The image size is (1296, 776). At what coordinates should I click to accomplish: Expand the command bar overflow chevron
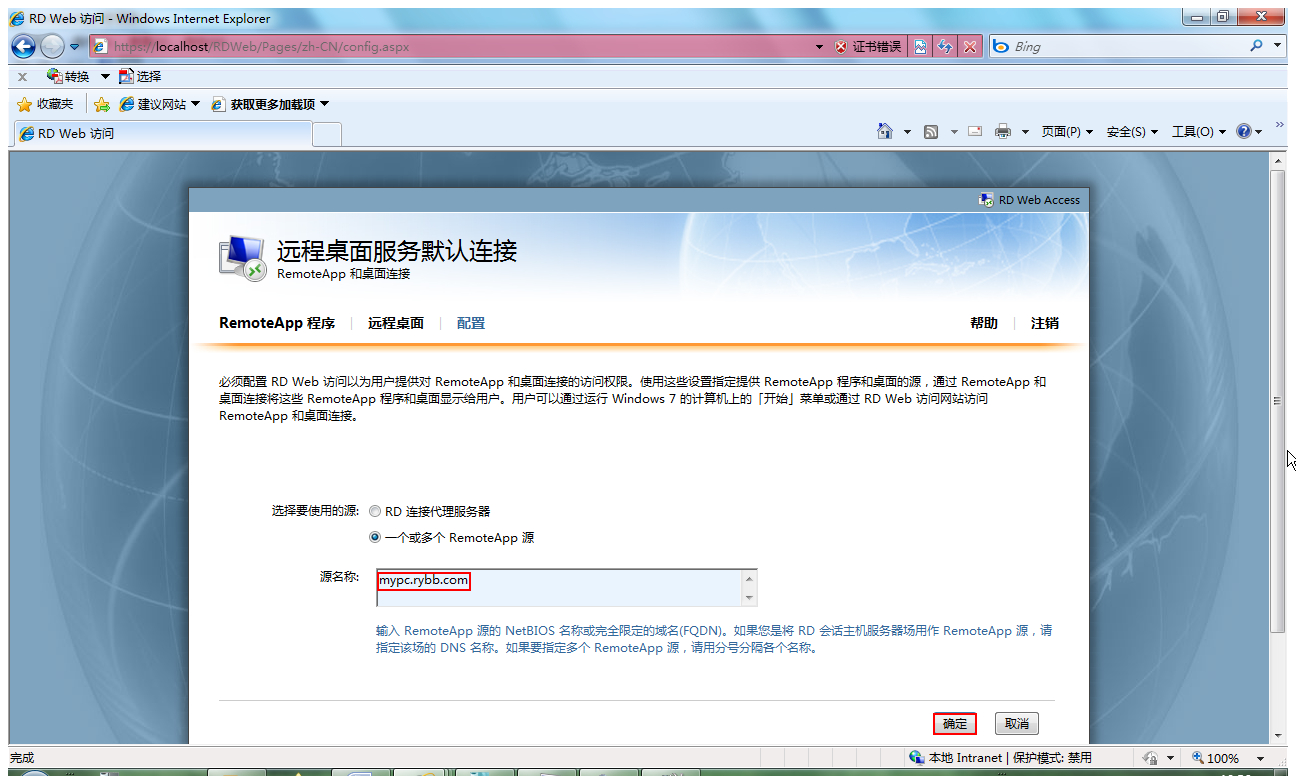tap(1278, 127)
